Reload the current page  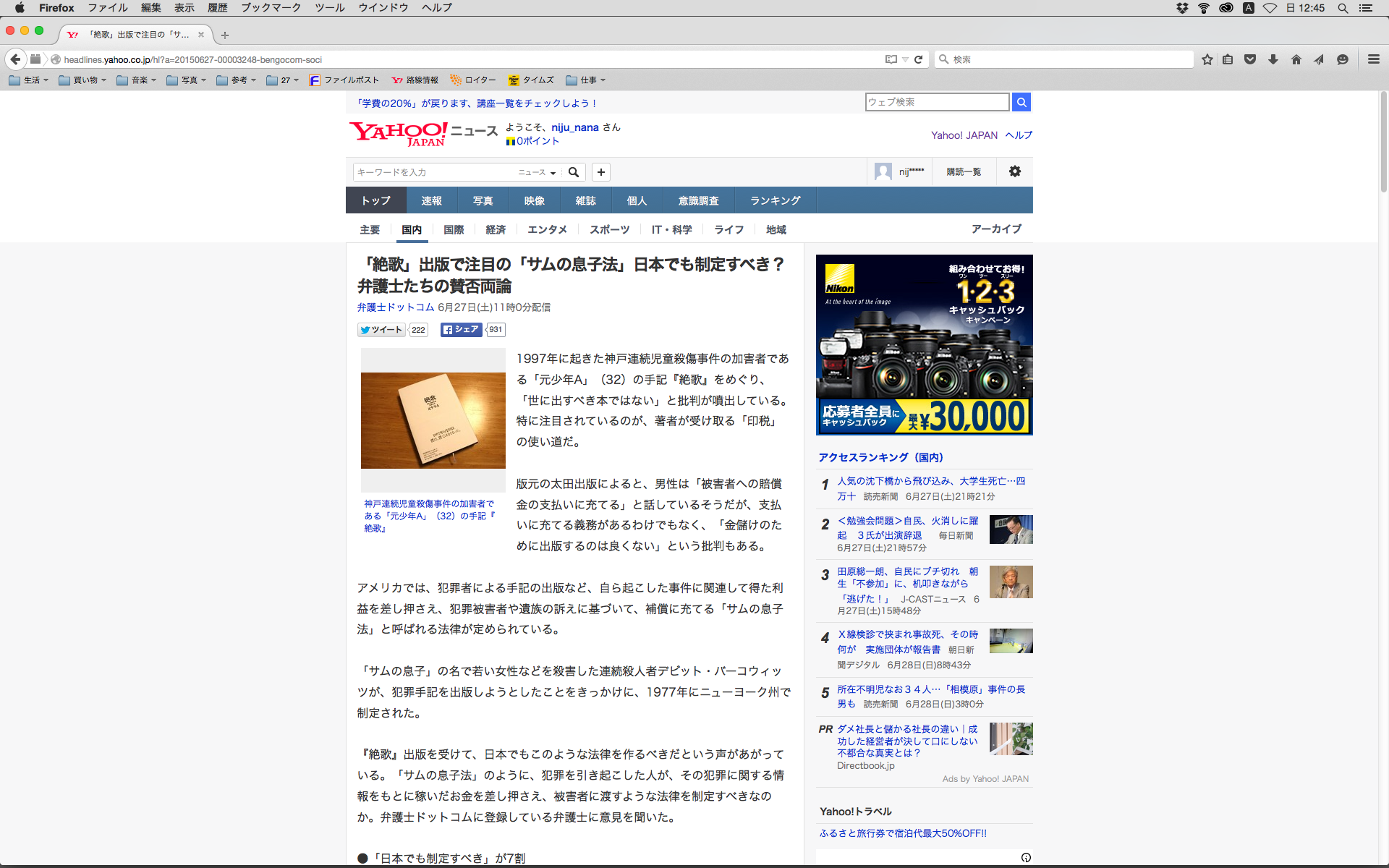tap(919, 59)
